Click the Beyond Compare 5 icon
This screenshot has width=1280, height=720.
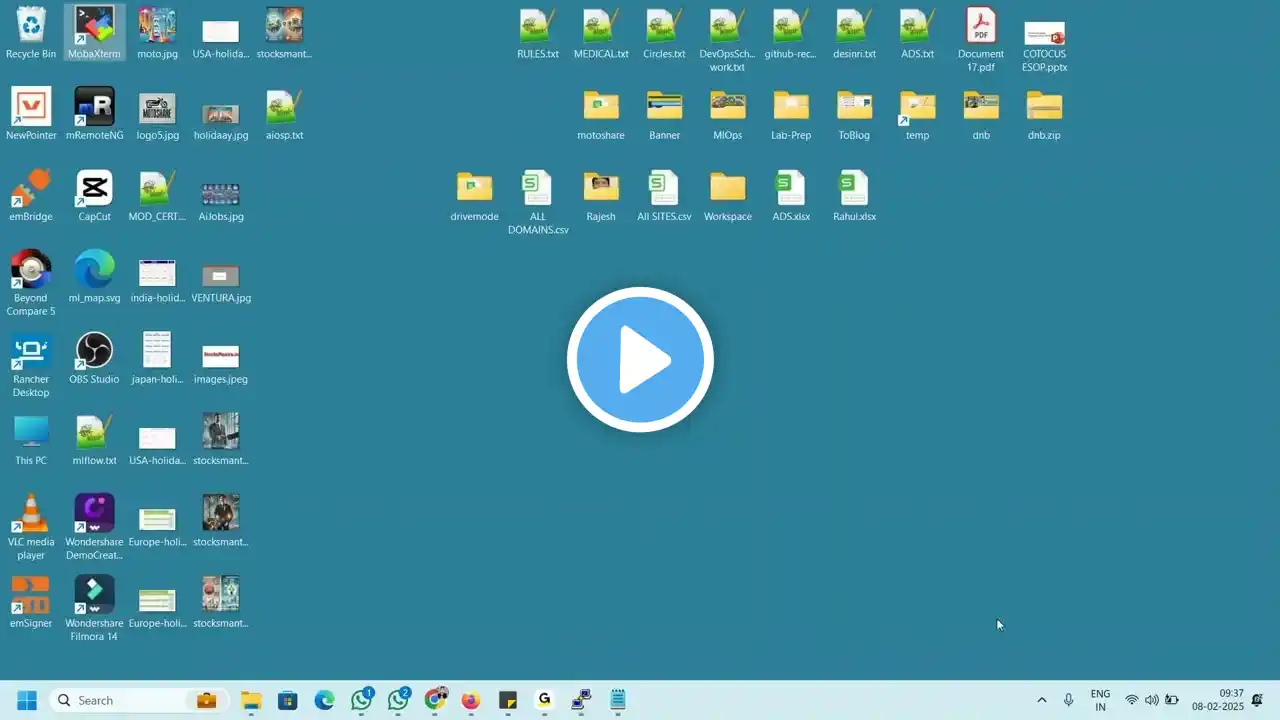pos(31,283)
